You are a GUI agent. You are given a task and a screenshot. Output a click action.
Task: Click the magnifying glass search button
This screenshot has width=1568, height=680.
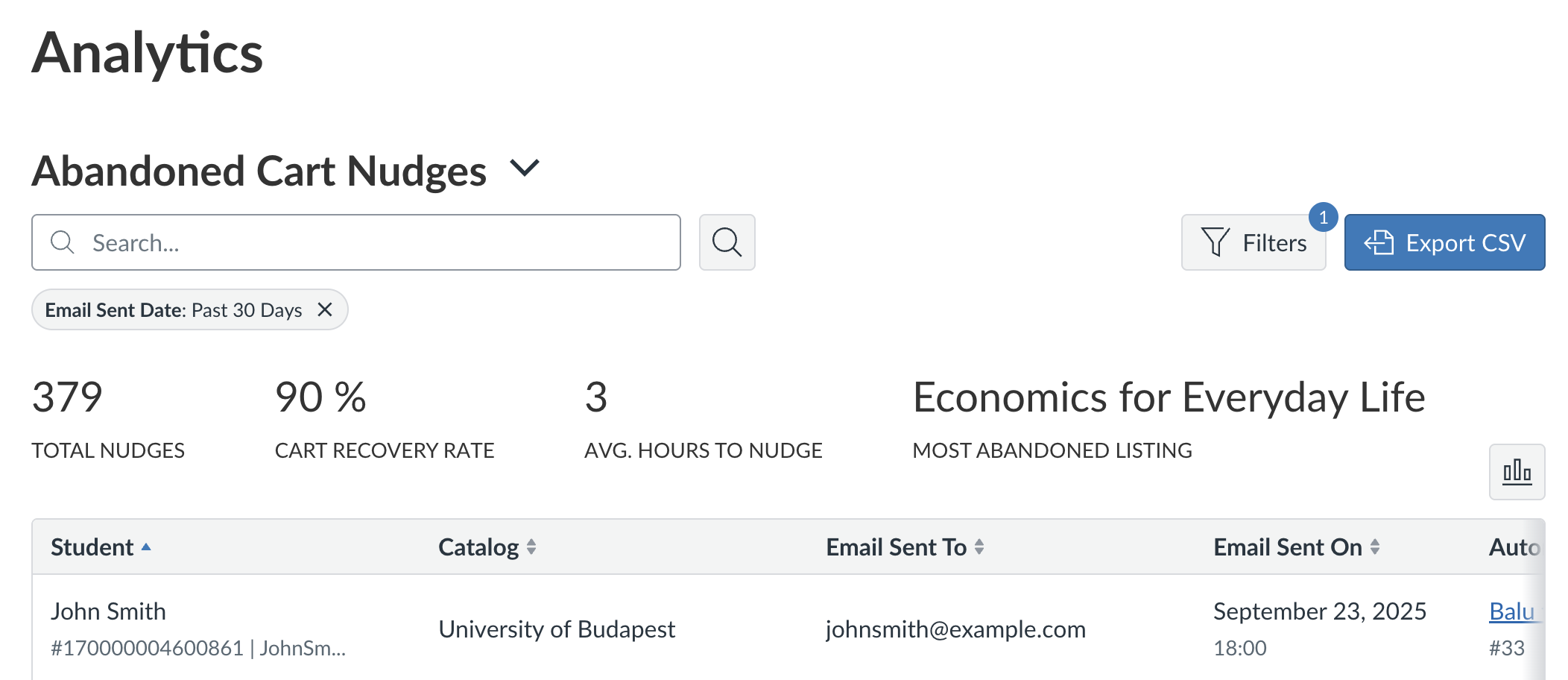727,242
